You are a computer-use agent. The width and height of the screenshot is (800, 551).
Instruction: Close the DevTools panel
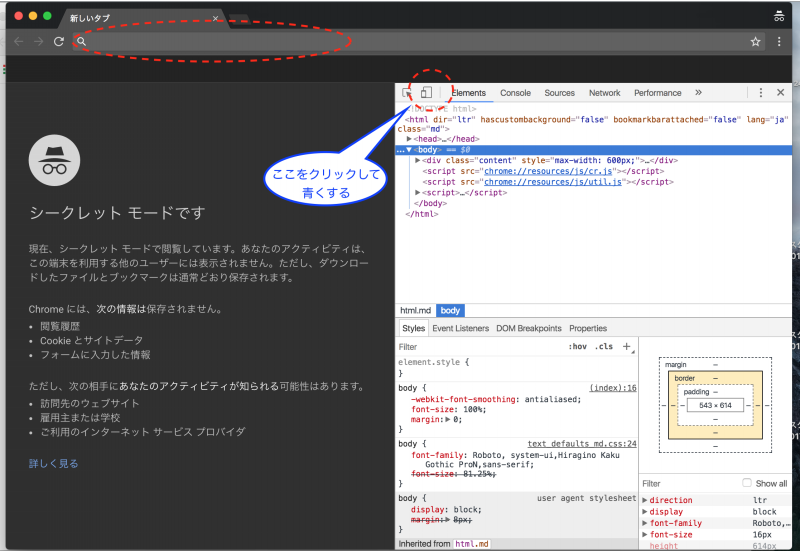click(x=781, y=92)
